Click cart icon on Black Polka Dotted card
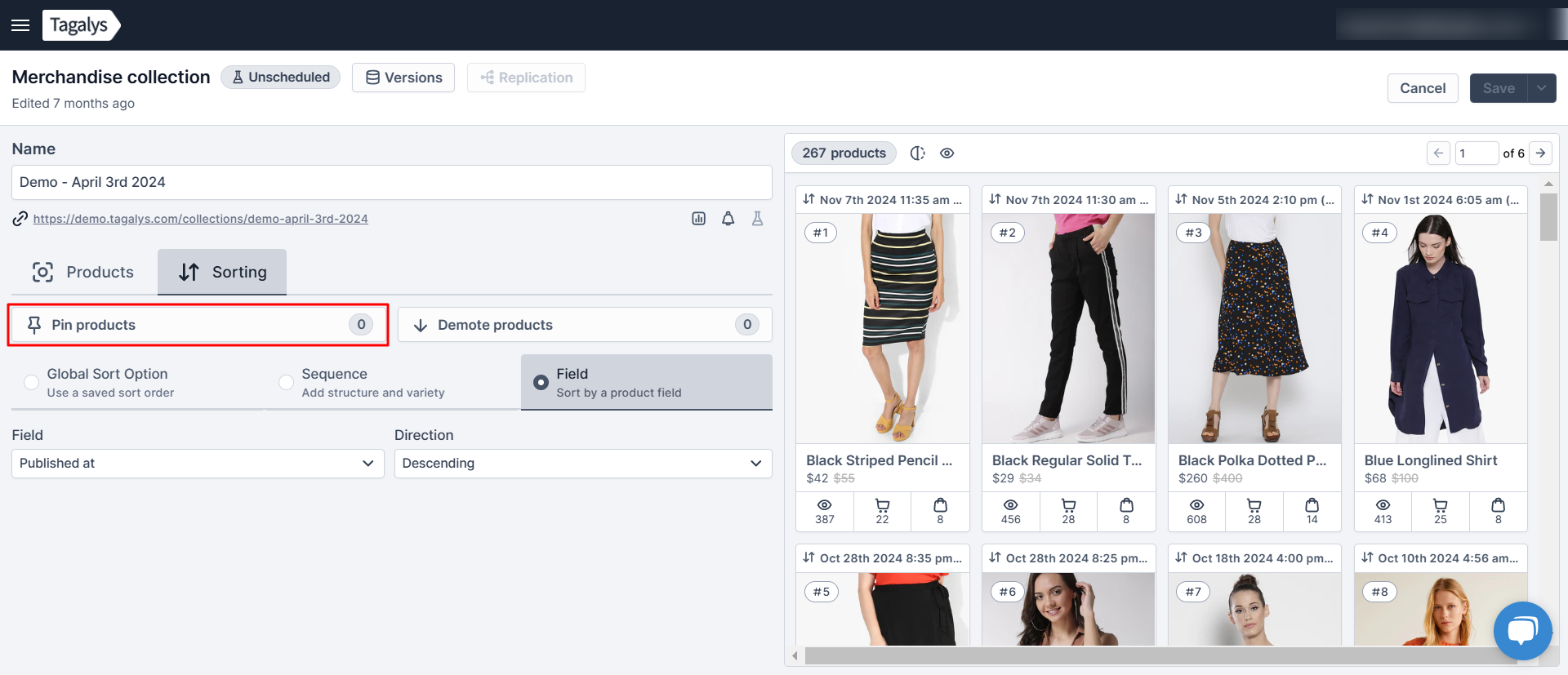 coord(1254,505)
